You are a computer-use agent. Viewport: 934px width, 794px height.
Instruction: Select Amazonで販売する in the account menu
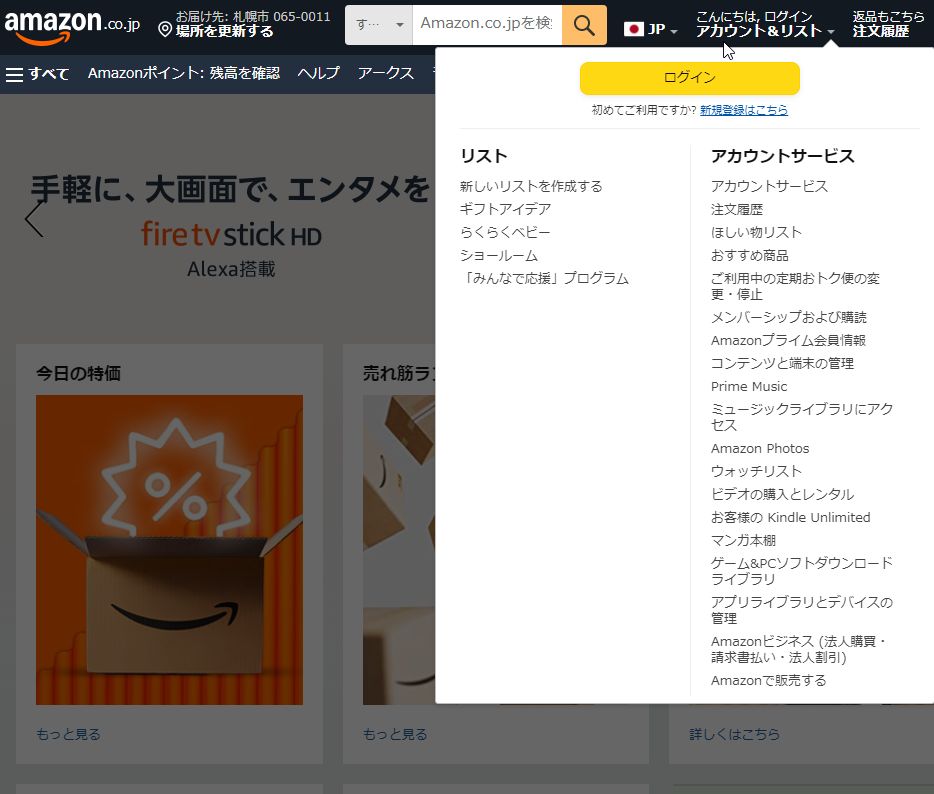tap(768, 680)
